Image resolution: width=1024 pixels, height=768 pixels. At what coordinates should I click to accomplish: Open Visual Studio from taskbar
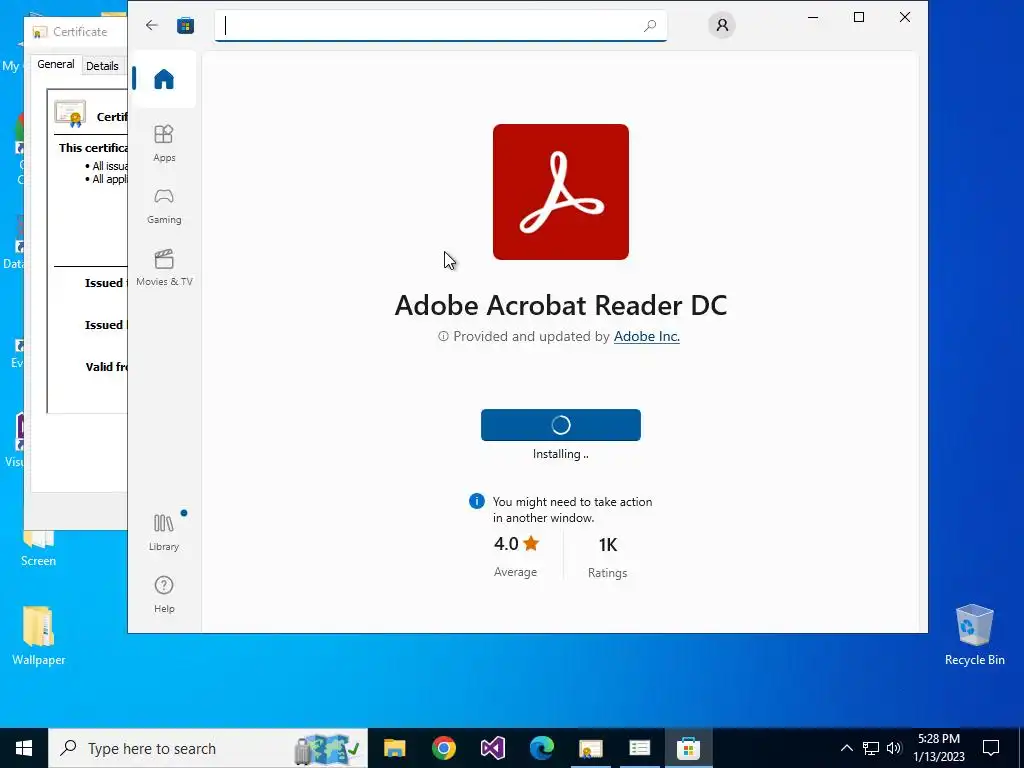click(492, 748)
